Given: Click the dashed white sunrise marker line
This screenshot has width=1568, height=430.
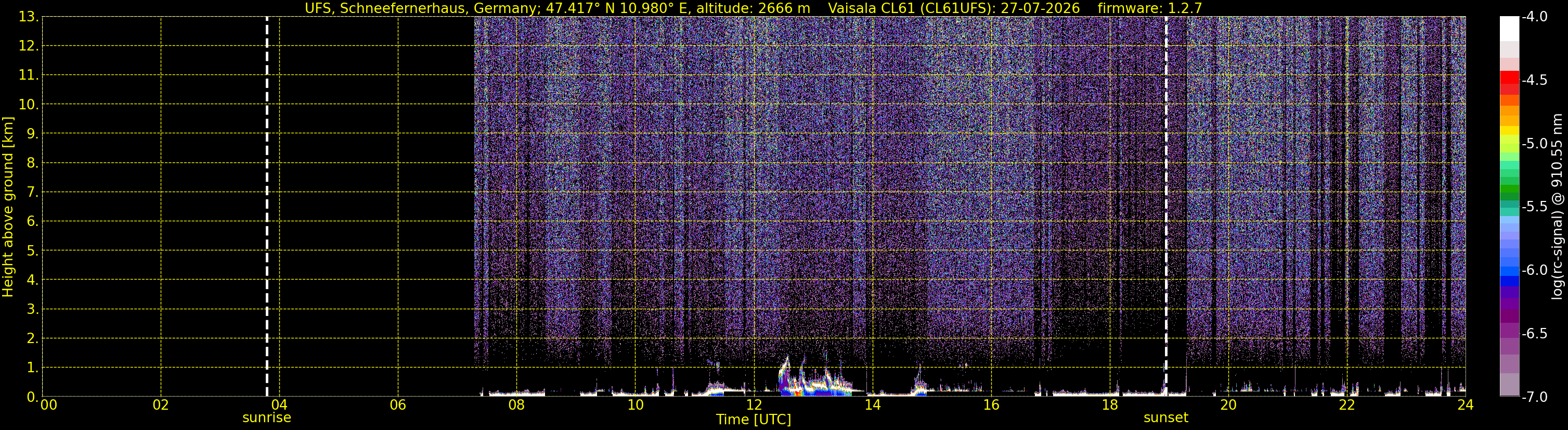Looking at the screenshot, I should [x=267, y=207].
